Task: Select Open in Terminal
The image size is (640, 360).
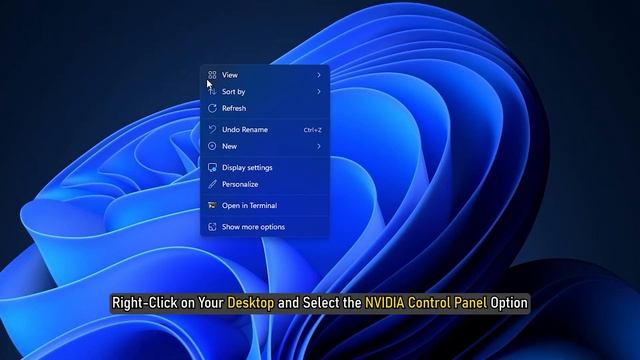Action: (x=264, y=206)
